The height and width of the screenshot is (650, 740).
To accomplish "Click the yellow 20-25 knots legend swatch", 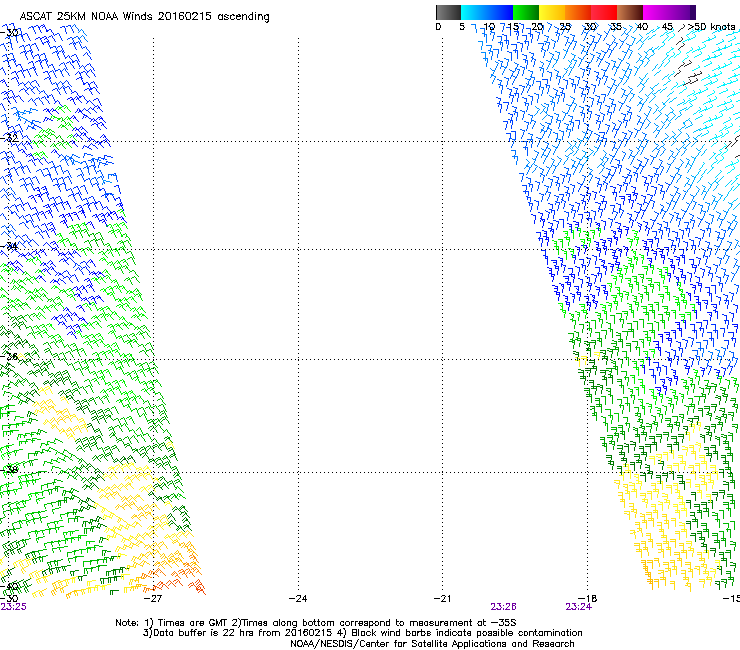I will click(552, 12).
